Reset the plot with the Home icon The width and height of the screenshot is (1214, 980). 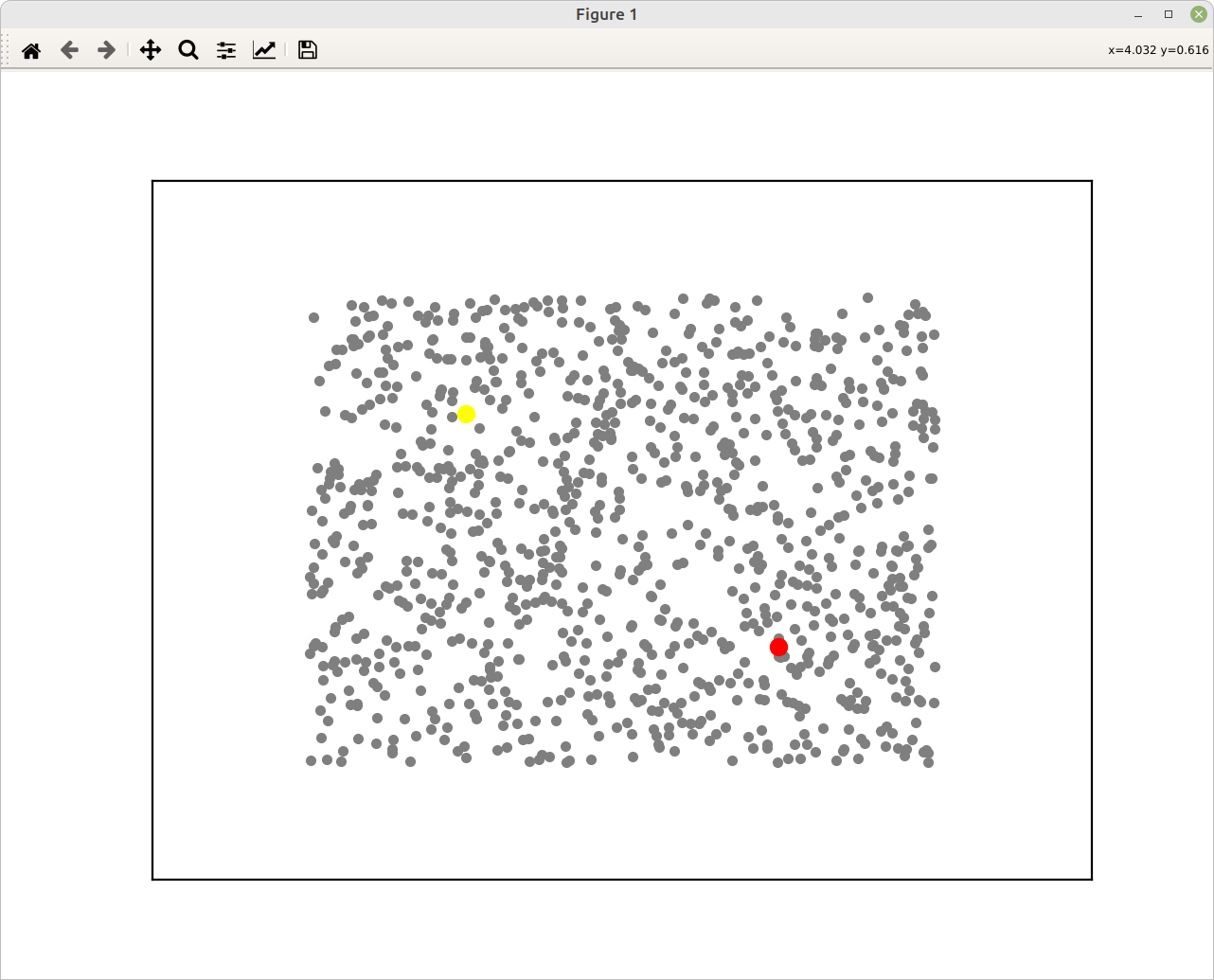pyautogui.click(x=31, y=50)
